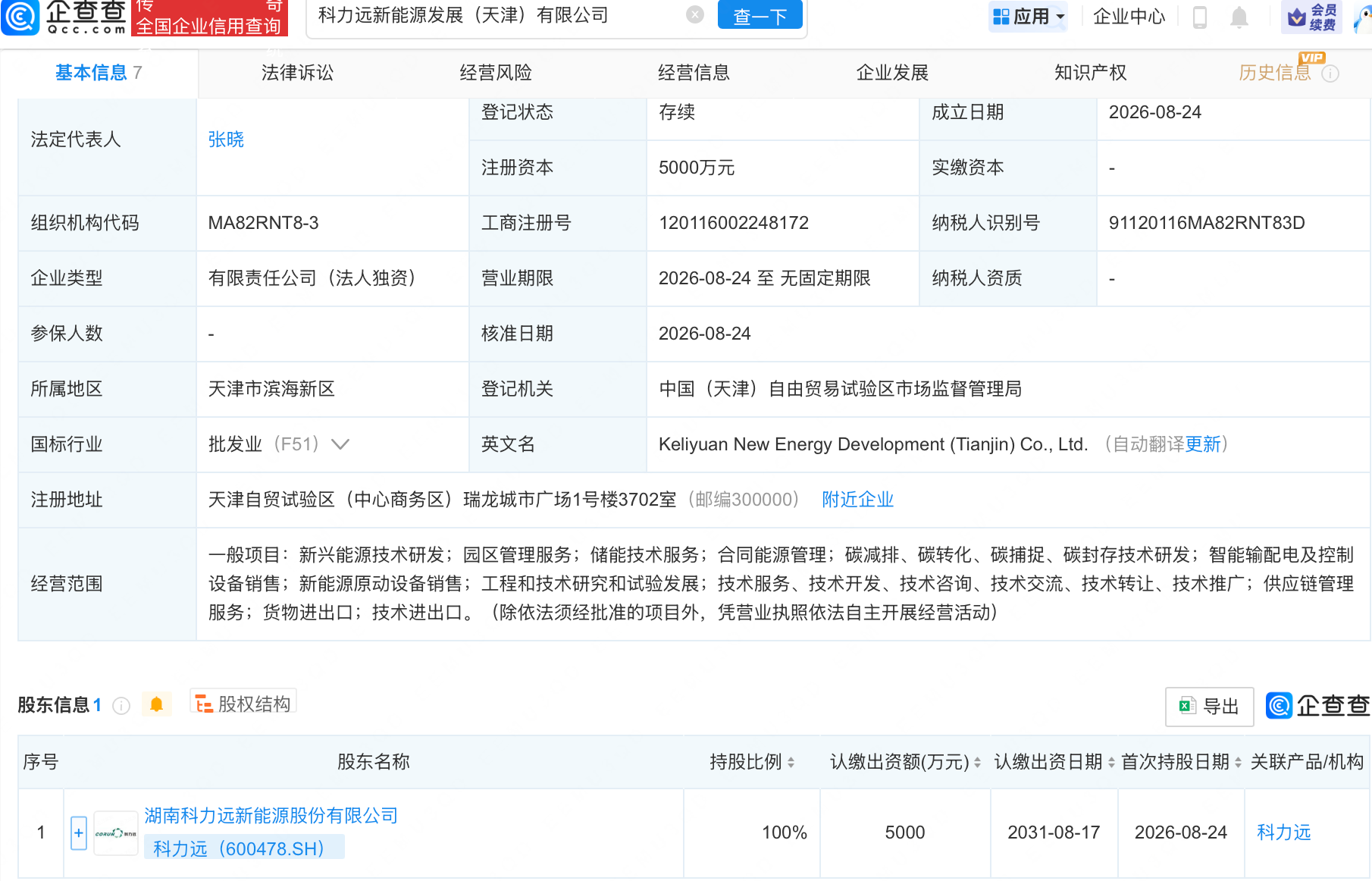
Task: Open related product 科力远 link
Action: (1283, 832)
